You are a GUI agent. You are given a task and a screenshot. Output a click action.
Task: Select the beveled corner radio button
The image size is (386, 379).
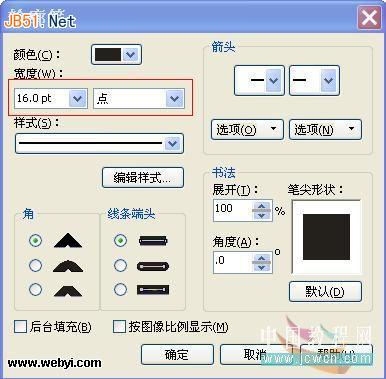(35, 289)
